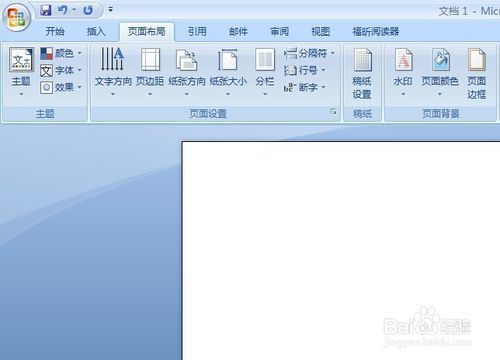Open theme 字体 options

[61, 70]
